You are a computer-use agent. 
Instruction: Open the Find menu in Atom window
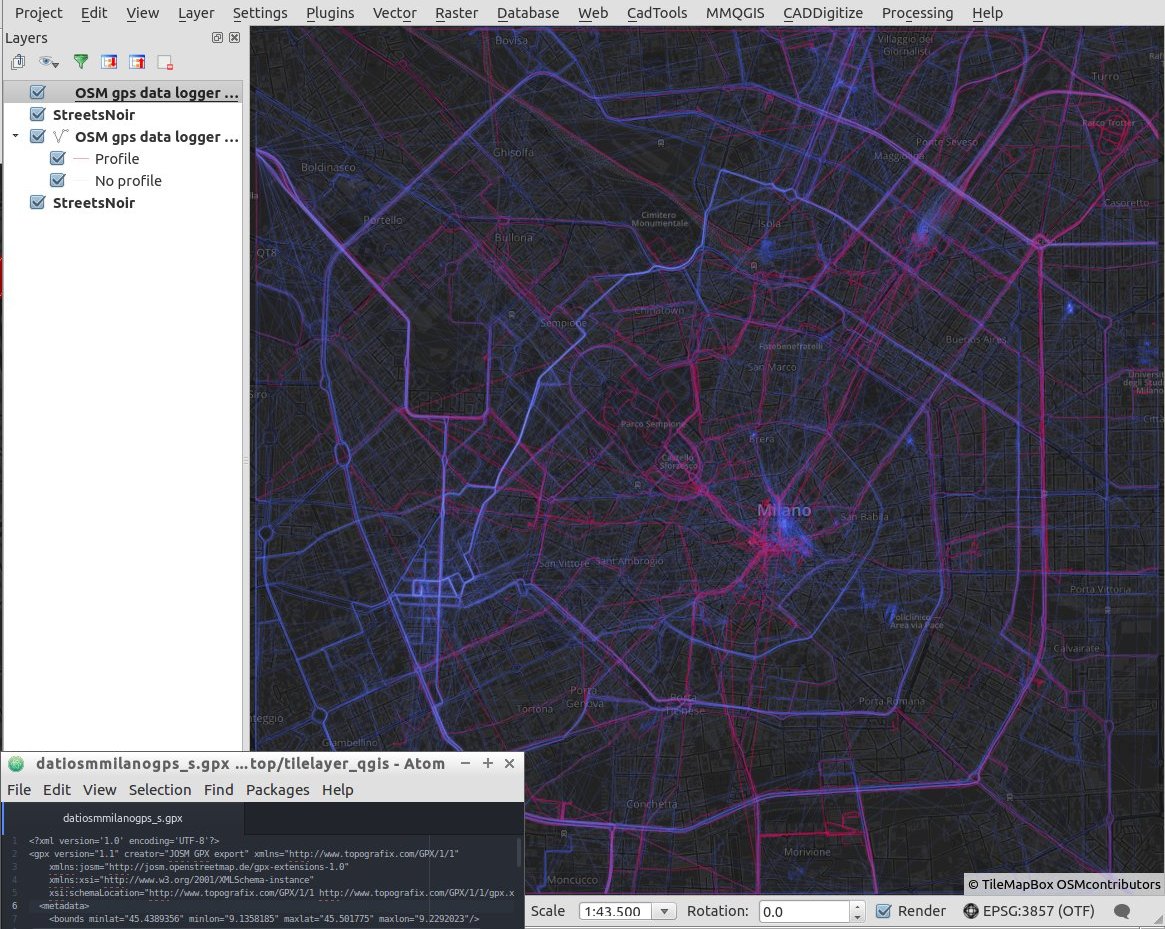click(218, 789)
